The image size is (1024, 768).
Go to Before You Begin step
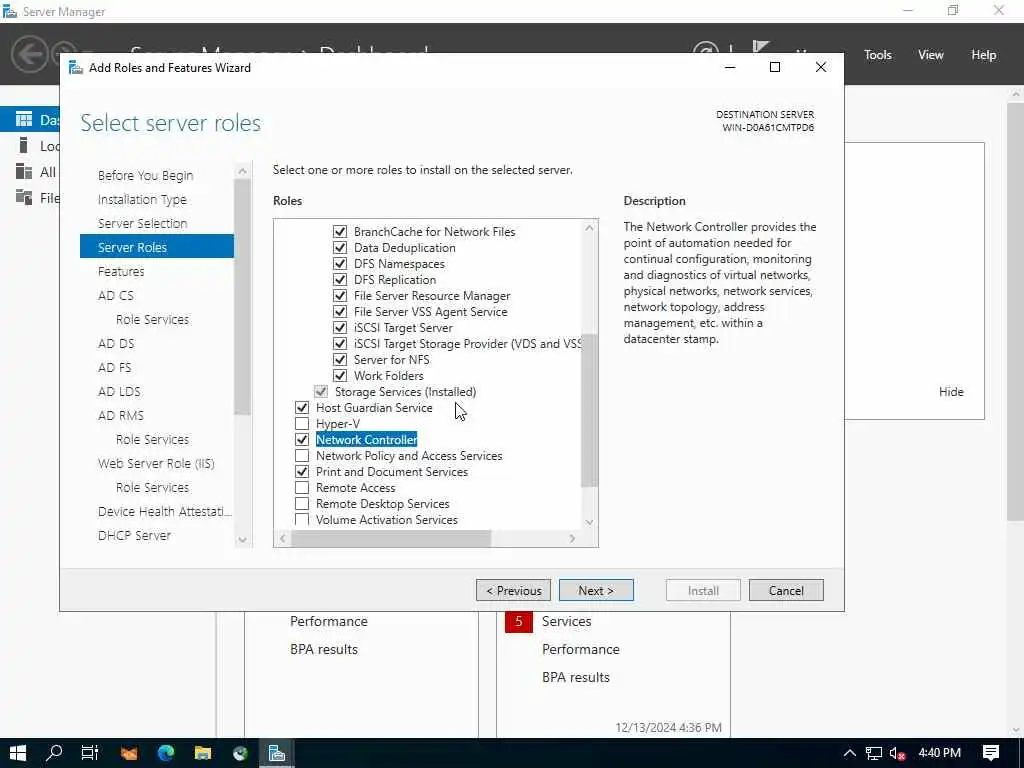pos(146,175)
